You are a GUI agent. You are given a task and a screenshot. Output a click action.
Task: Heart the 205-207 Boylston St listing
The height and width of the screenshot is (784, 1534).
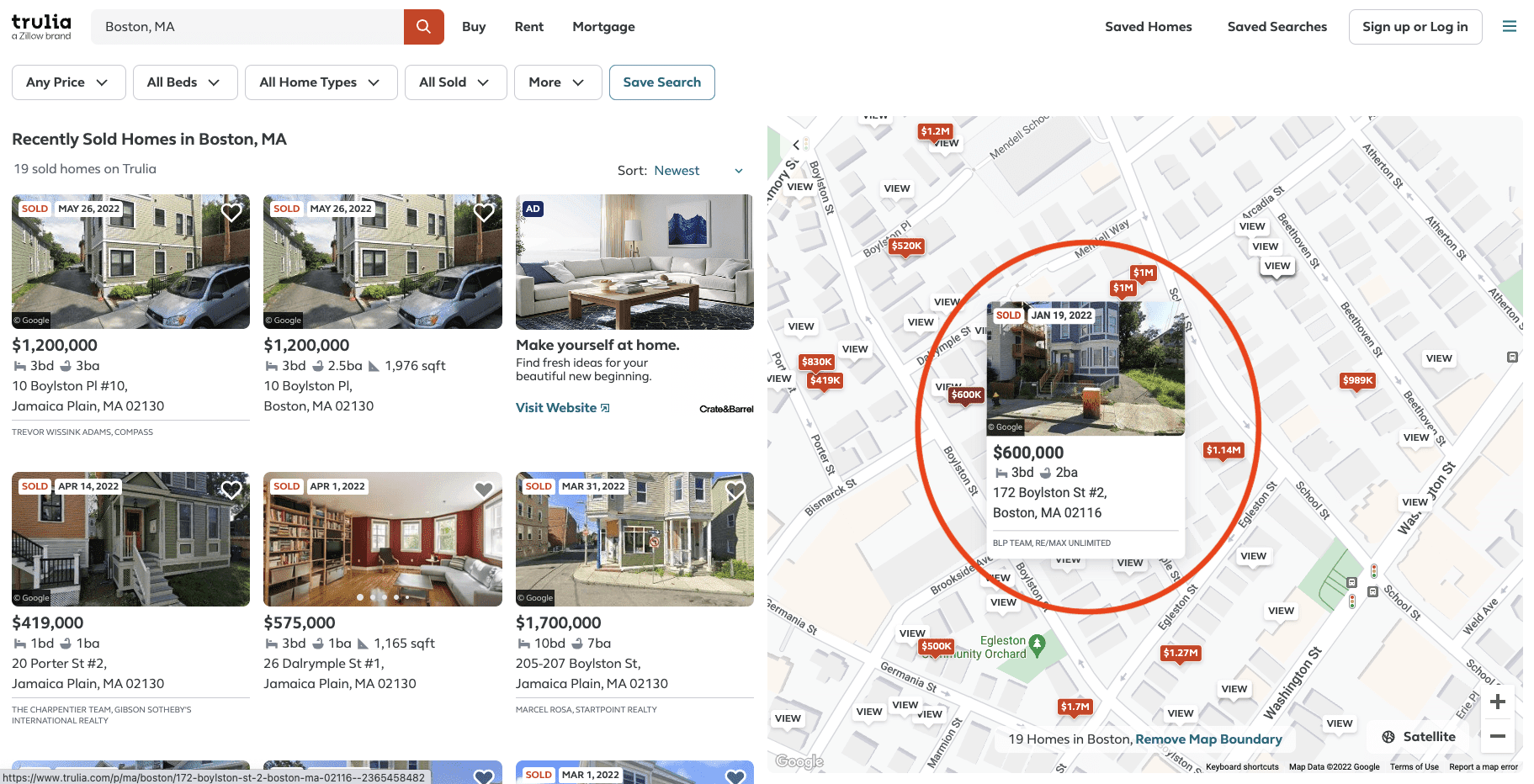[735, 490]
